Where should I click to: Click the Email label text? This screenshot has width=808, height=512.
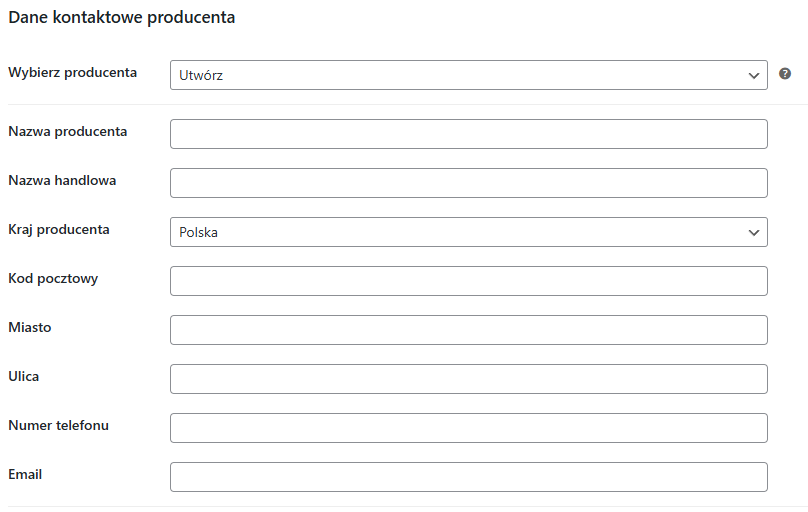pos(25,474)
